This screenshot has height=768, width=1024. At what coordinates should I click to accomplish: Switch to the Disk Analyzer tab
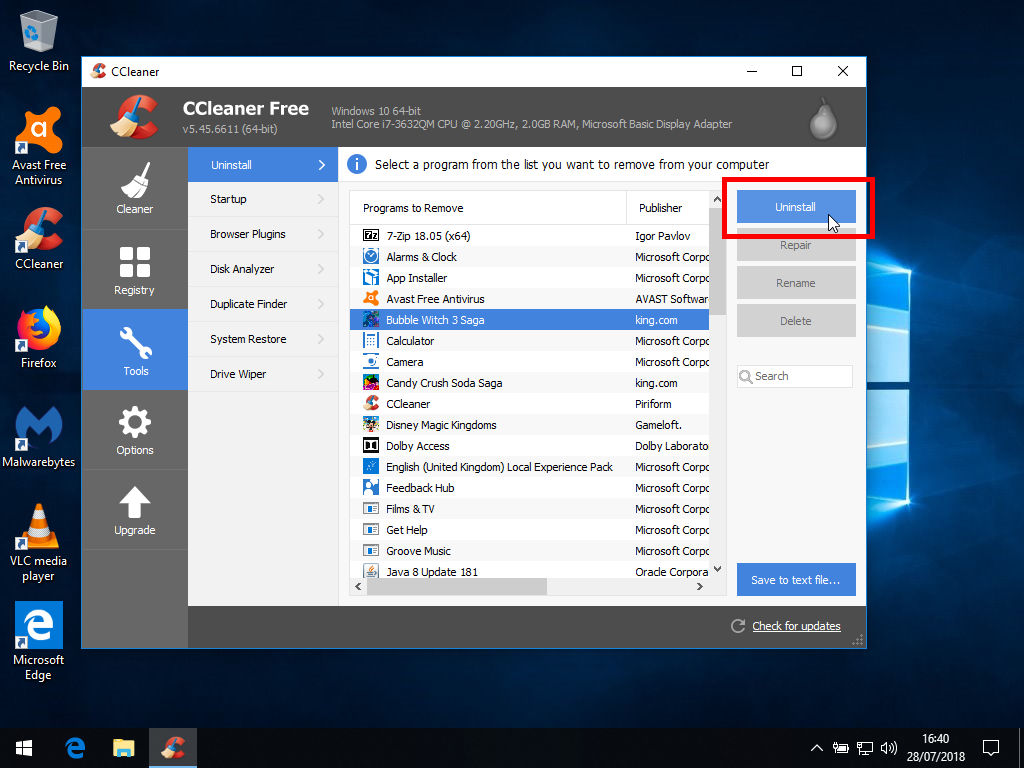(x=263, y=269)
